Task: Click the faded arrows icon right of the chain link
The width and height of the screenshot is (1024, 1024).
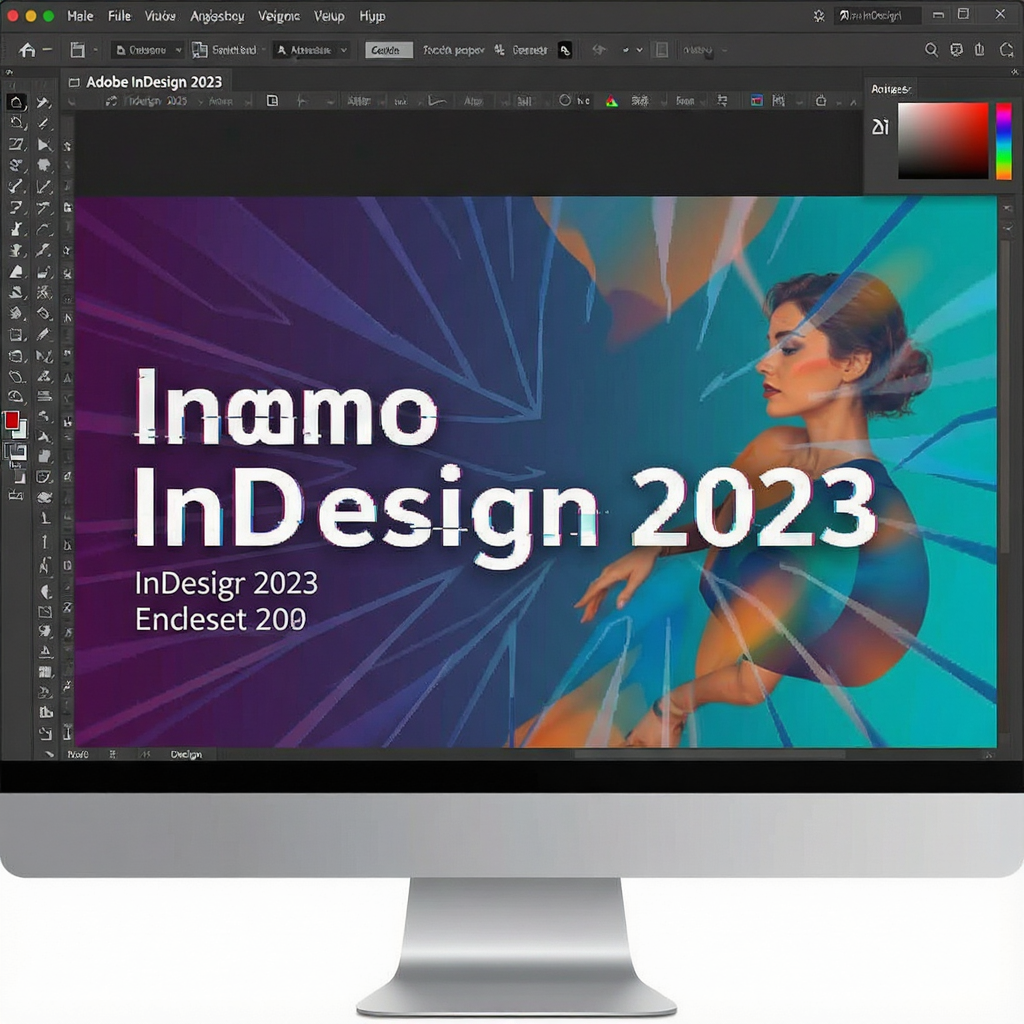Action: coord(599,50)
